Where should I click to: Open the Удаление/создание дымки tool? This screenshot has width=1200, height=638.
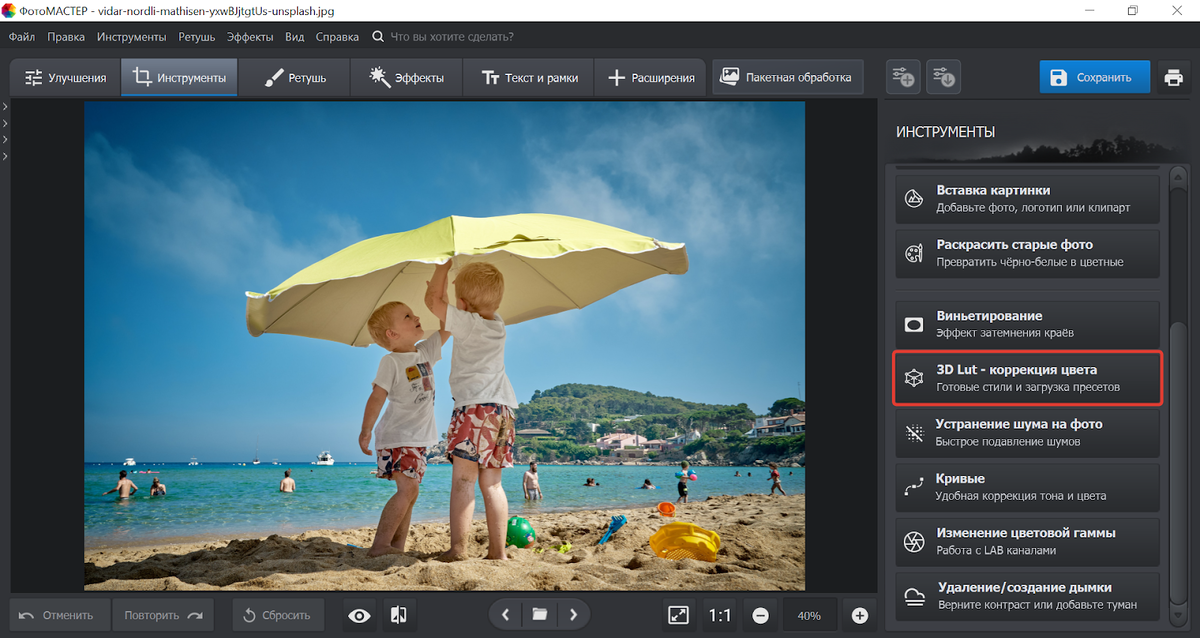(x=1027, y=596)
